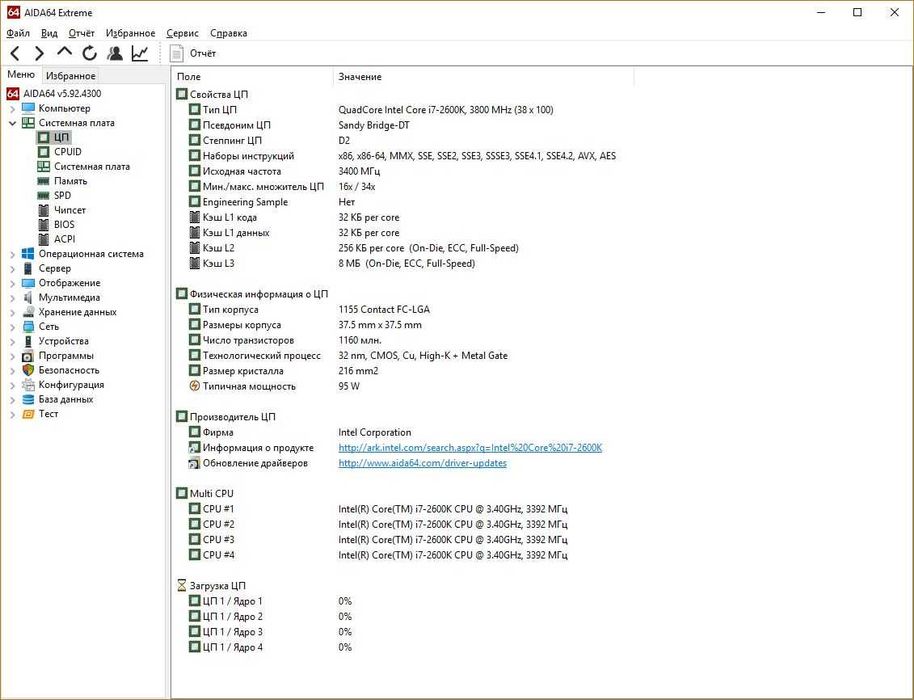
Task: Expand the Хранение данных tree node
Action: click(12, 312)
